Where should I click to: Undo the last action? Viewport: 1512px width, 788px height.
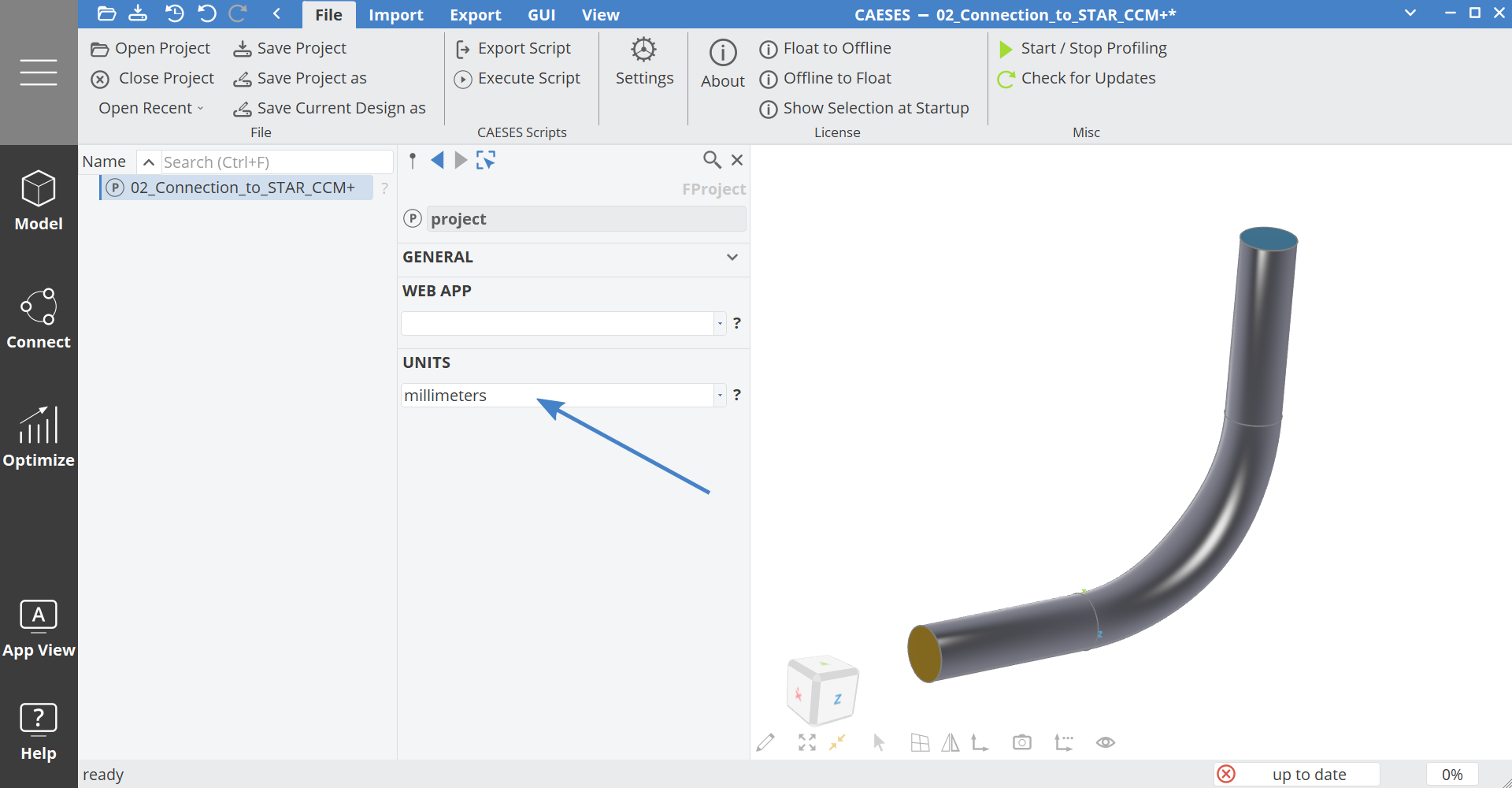[x=207, y=13]
